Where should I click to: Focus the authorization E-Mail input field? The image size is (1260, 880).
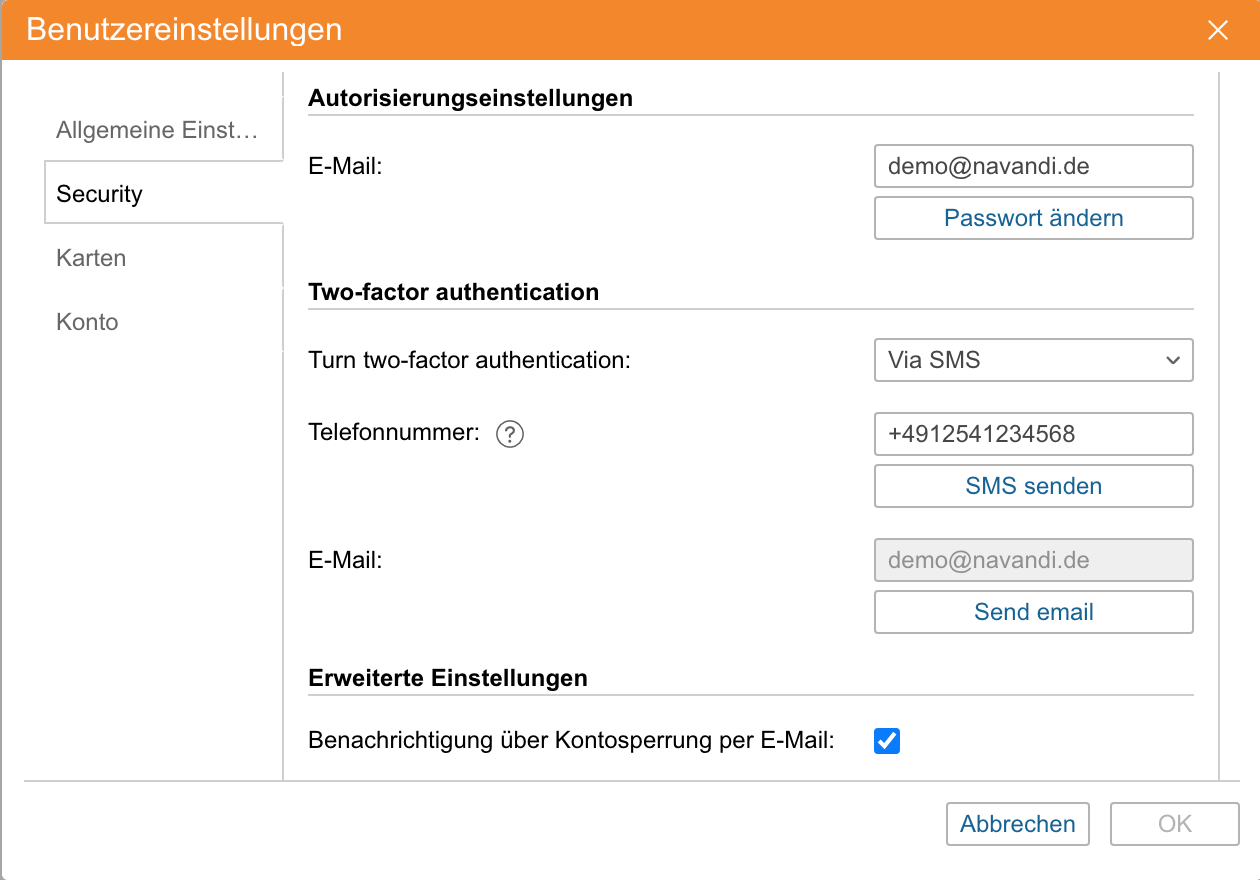pyautogui.click(x=1033, y=166)
